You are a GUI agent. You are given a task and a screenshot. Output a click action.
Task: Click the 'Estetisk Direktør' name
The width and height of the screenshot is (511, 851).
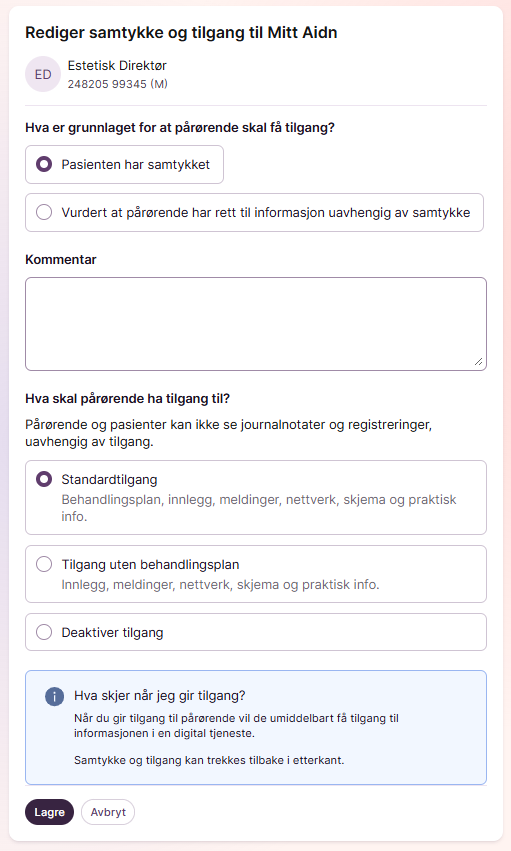(x=117, y=66)
